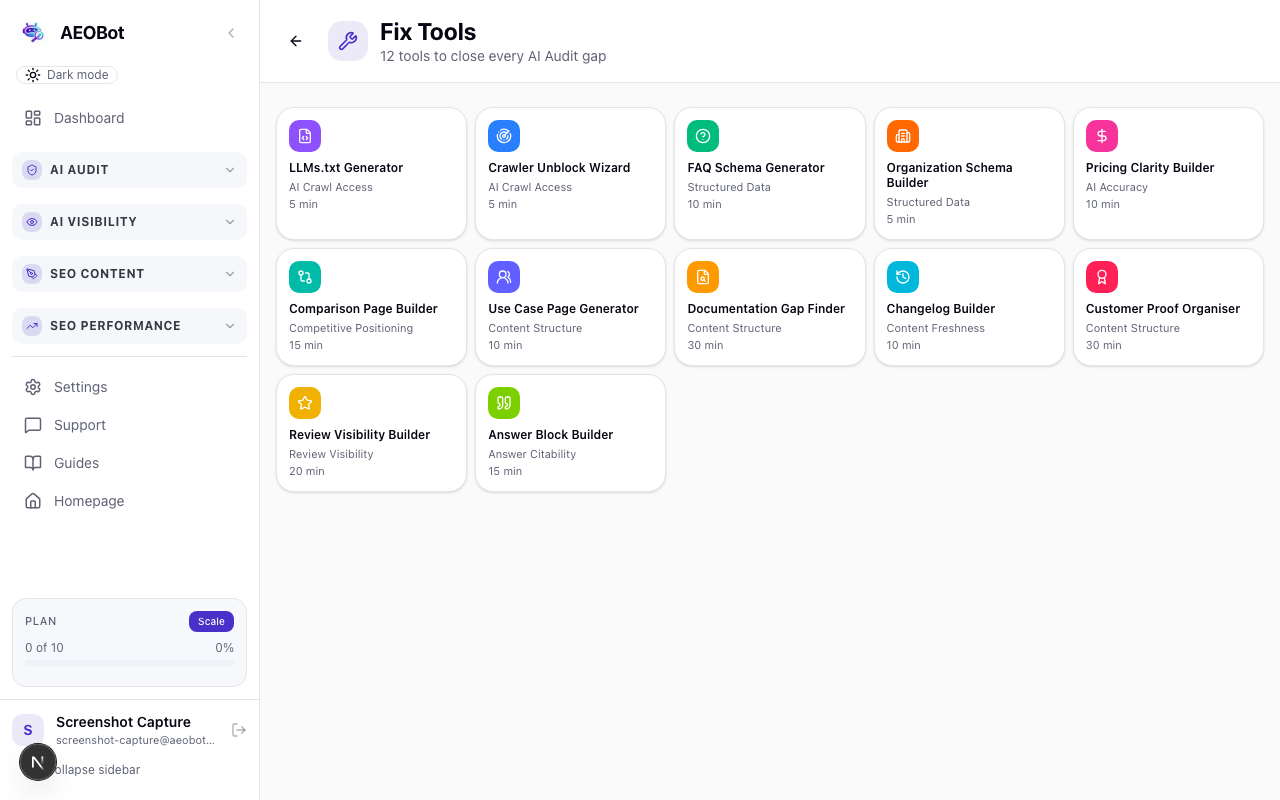Open Settings in the sidebar
The height and width of the screenshot is (800, 1280).
tap(129, 387)
